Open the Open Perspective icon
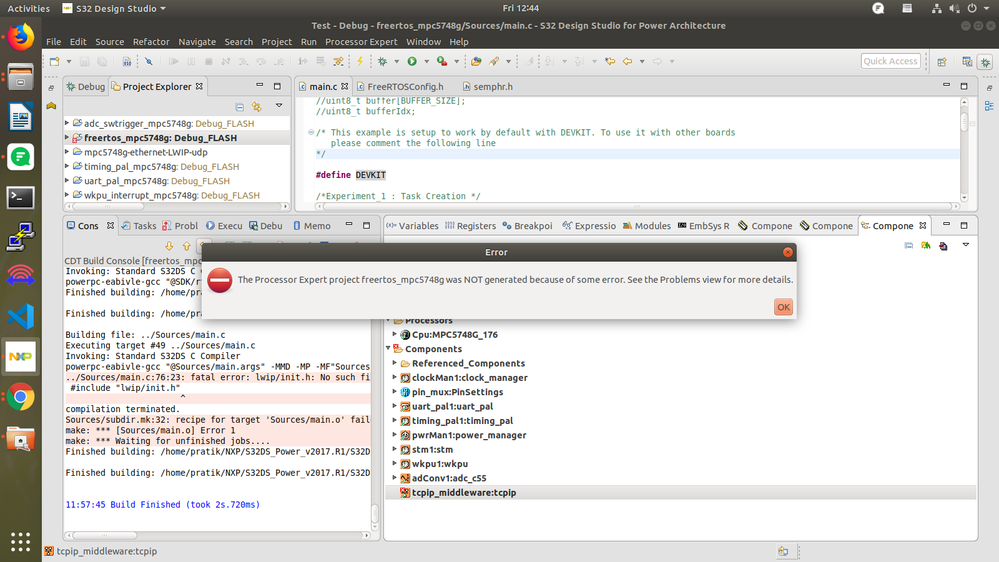Image resolution: width=999 pixels, height=562 pixels. click(x=942, y=62)
